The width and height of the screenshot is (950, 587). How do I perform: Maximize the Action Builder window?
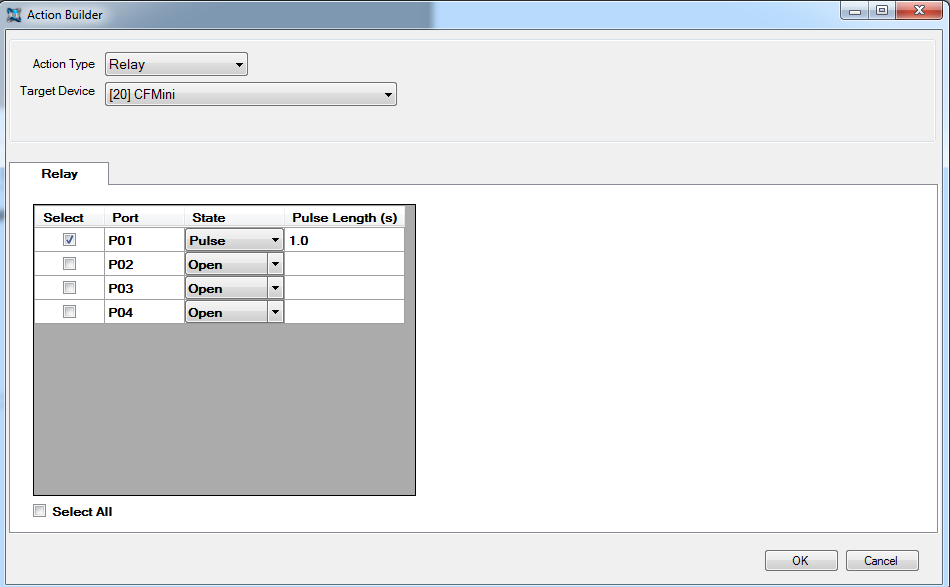click(882, 11)
